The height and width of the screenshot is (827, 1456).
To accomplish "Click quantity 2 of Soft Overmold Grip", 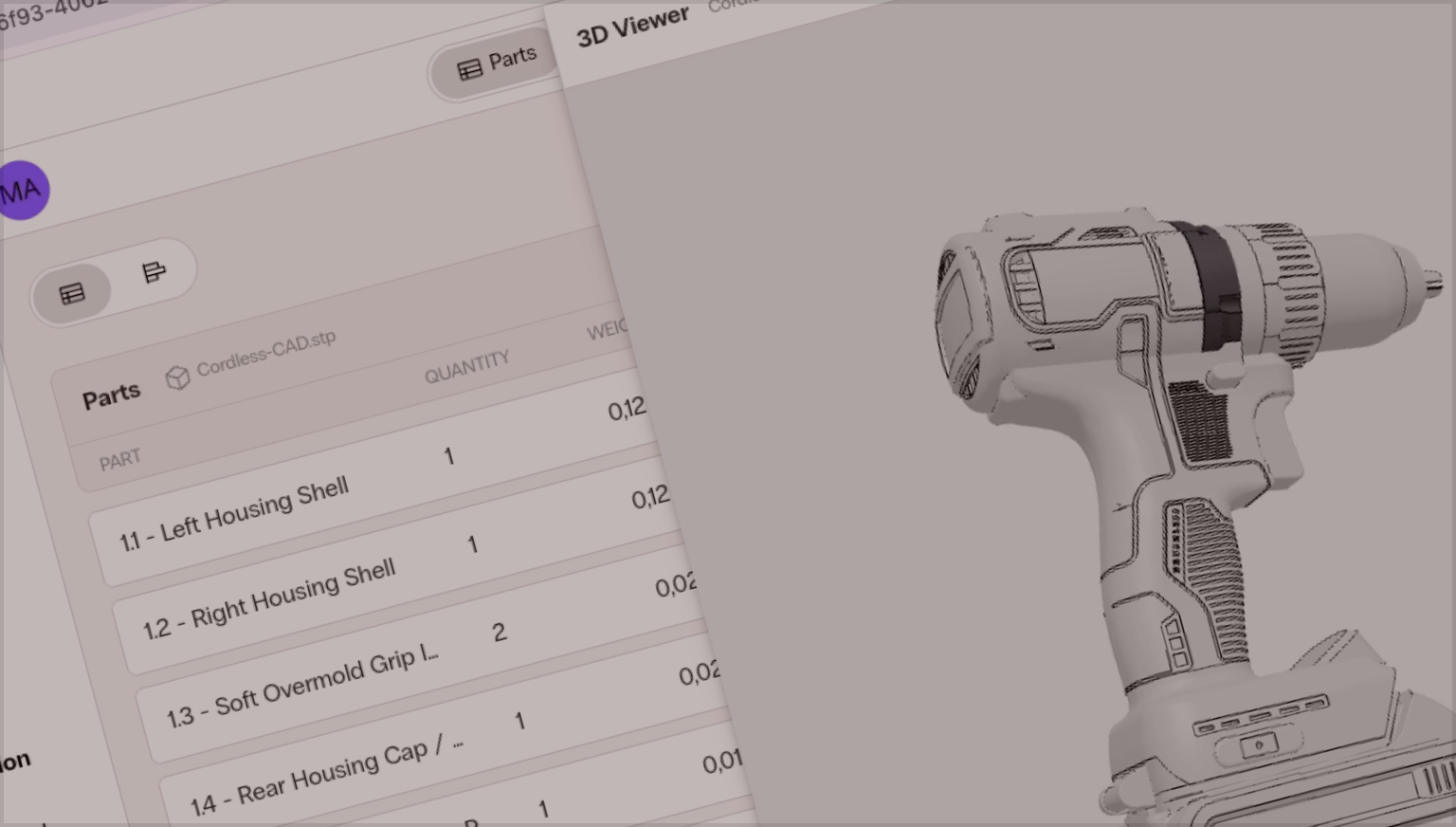I will (500, 633).
